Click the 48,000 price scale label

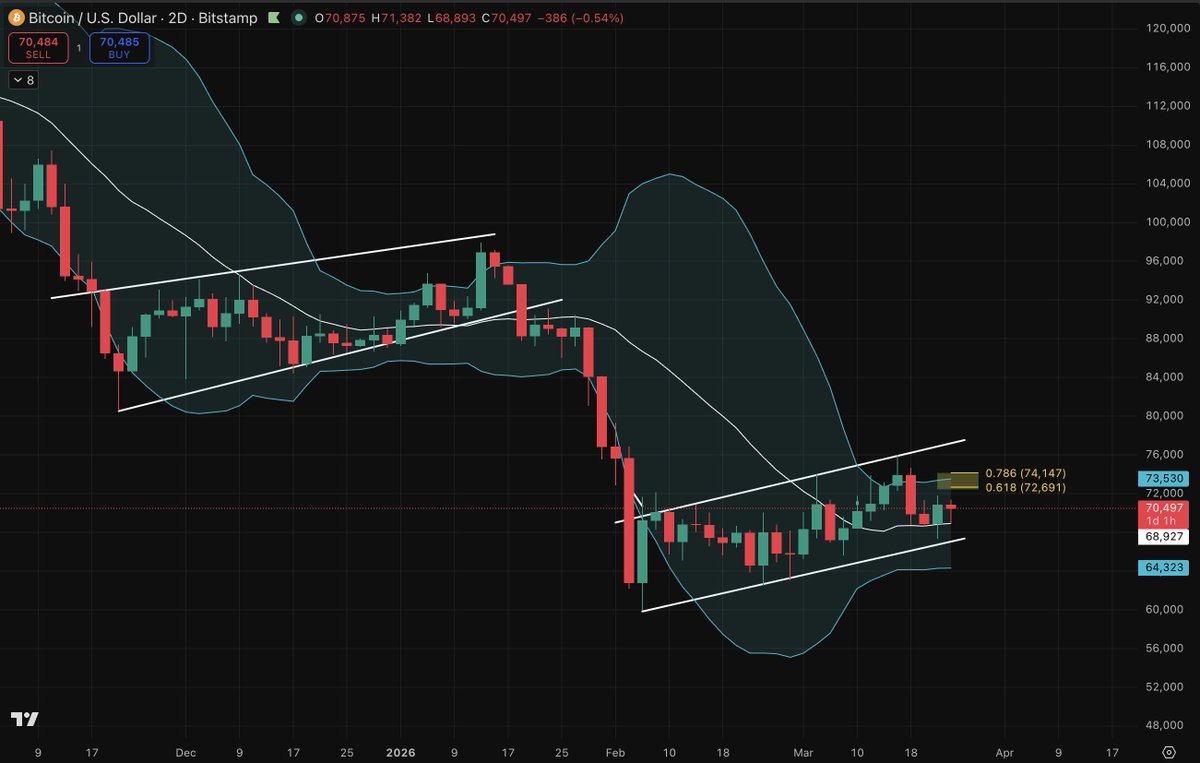[1166, 726]
